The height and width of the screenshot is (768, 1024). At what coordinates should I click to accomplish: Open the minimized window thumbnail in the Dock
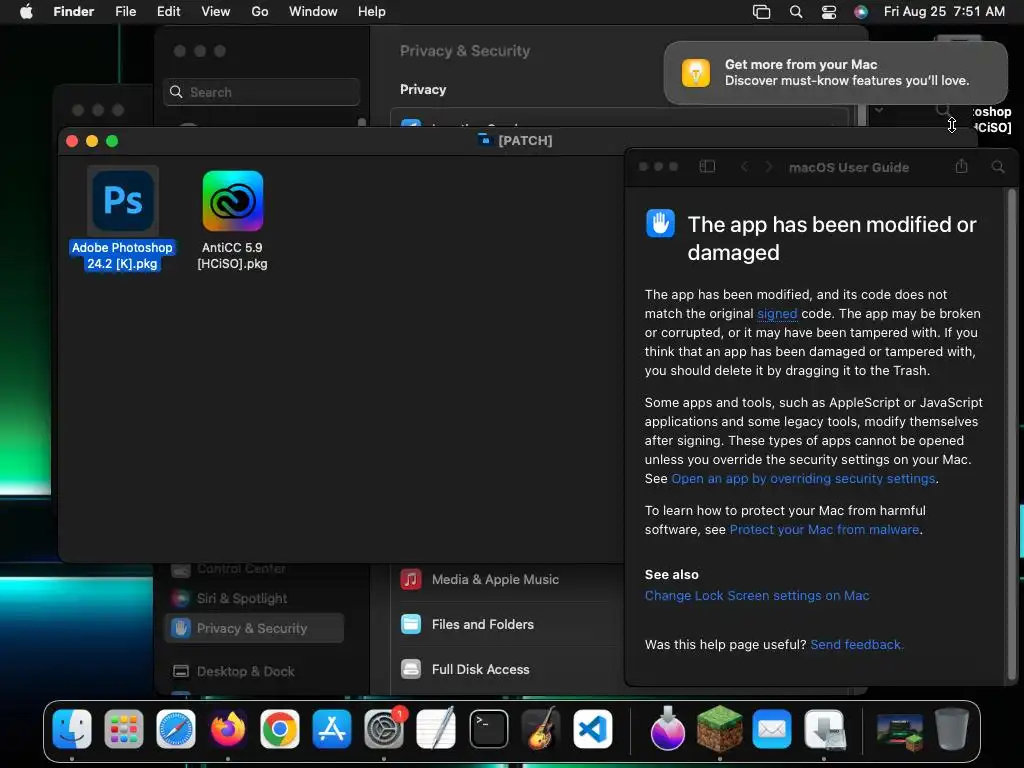click(899, 732)
